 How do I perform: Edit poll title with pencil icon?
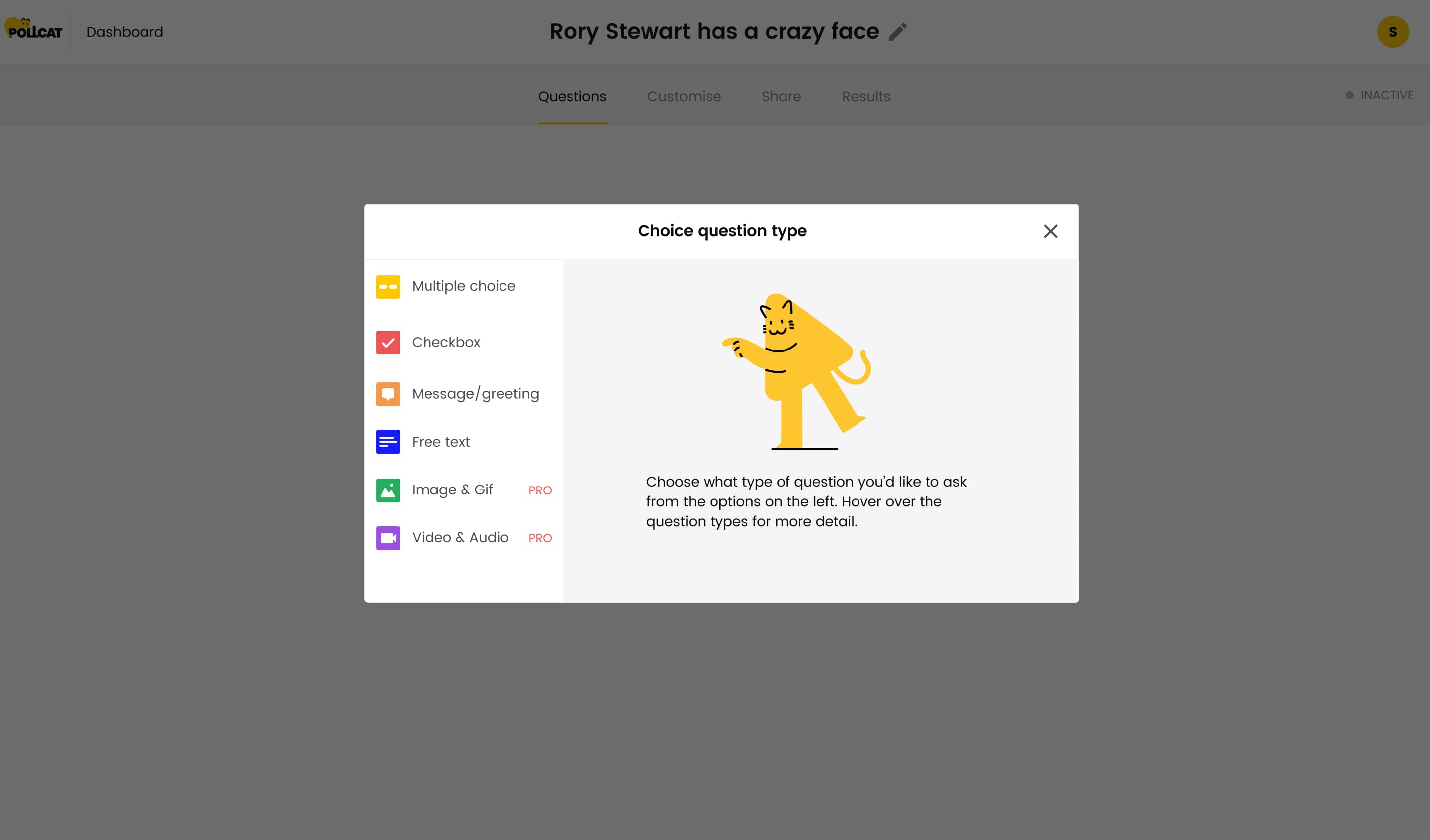897,32
